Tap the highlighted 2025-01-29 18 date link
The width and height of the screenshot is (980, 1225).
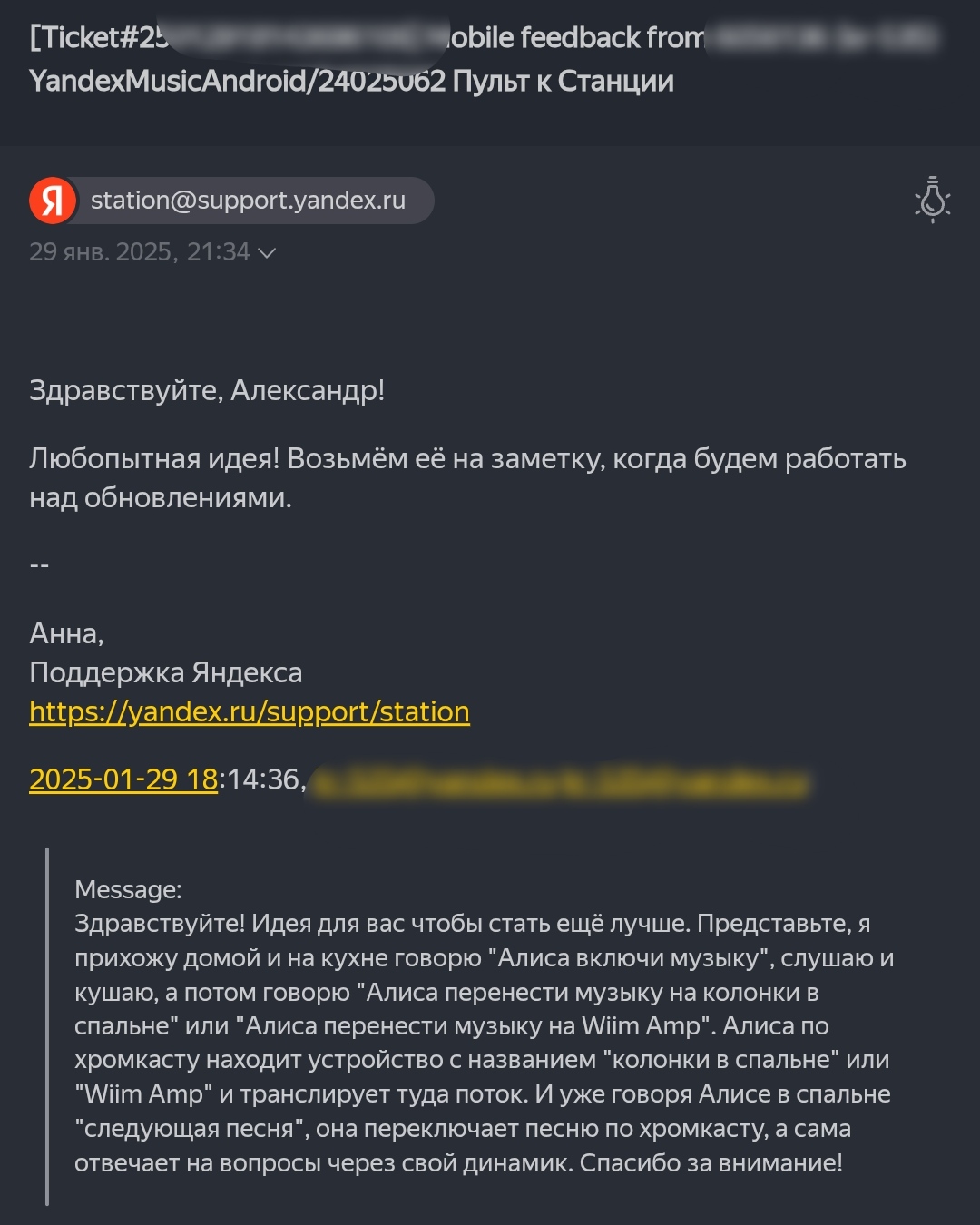pyautogui.click(x=123, y=779)
